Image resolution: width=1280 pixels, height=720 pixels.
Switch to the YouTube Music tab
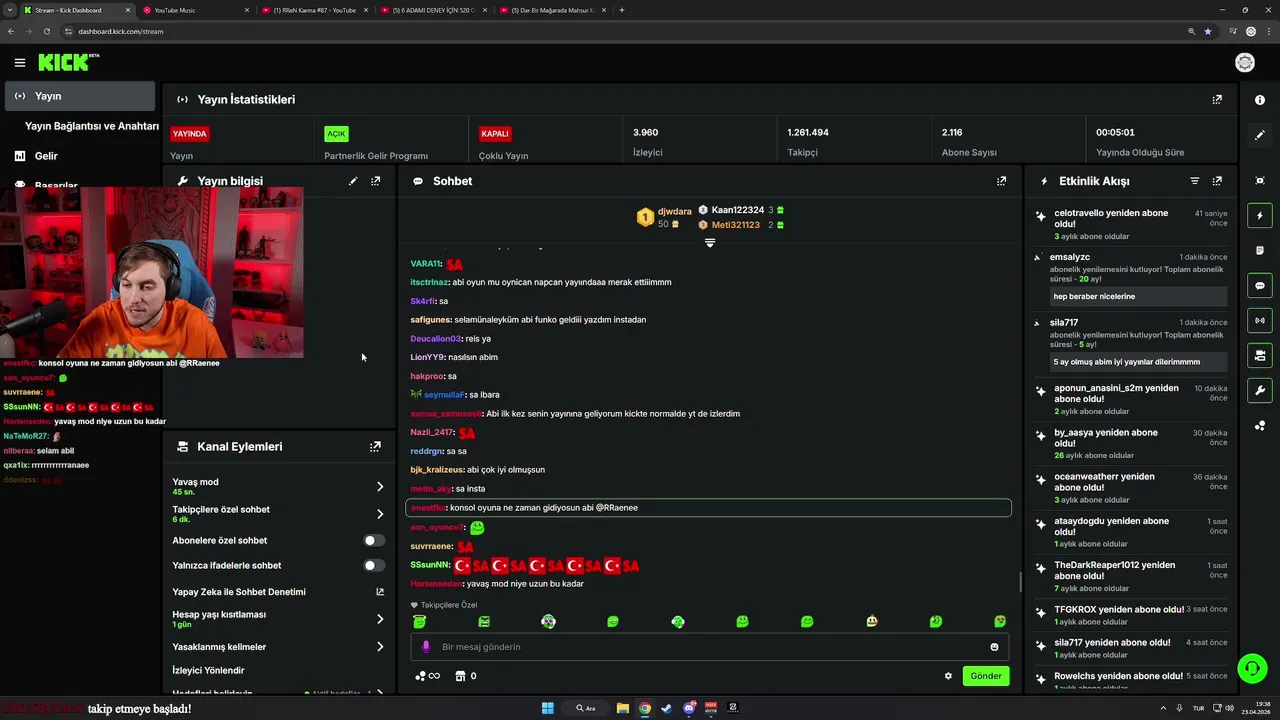[x=195, y=10]
